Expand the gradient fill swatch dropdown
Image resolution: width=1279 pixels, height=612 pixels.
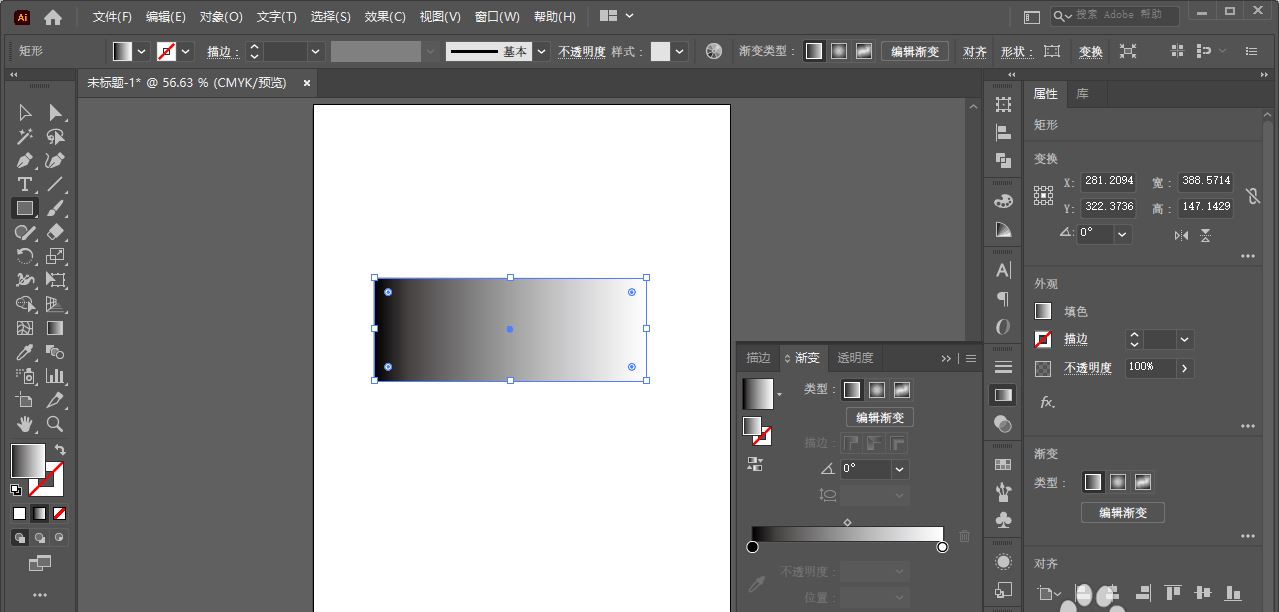[x=779, y=392]
